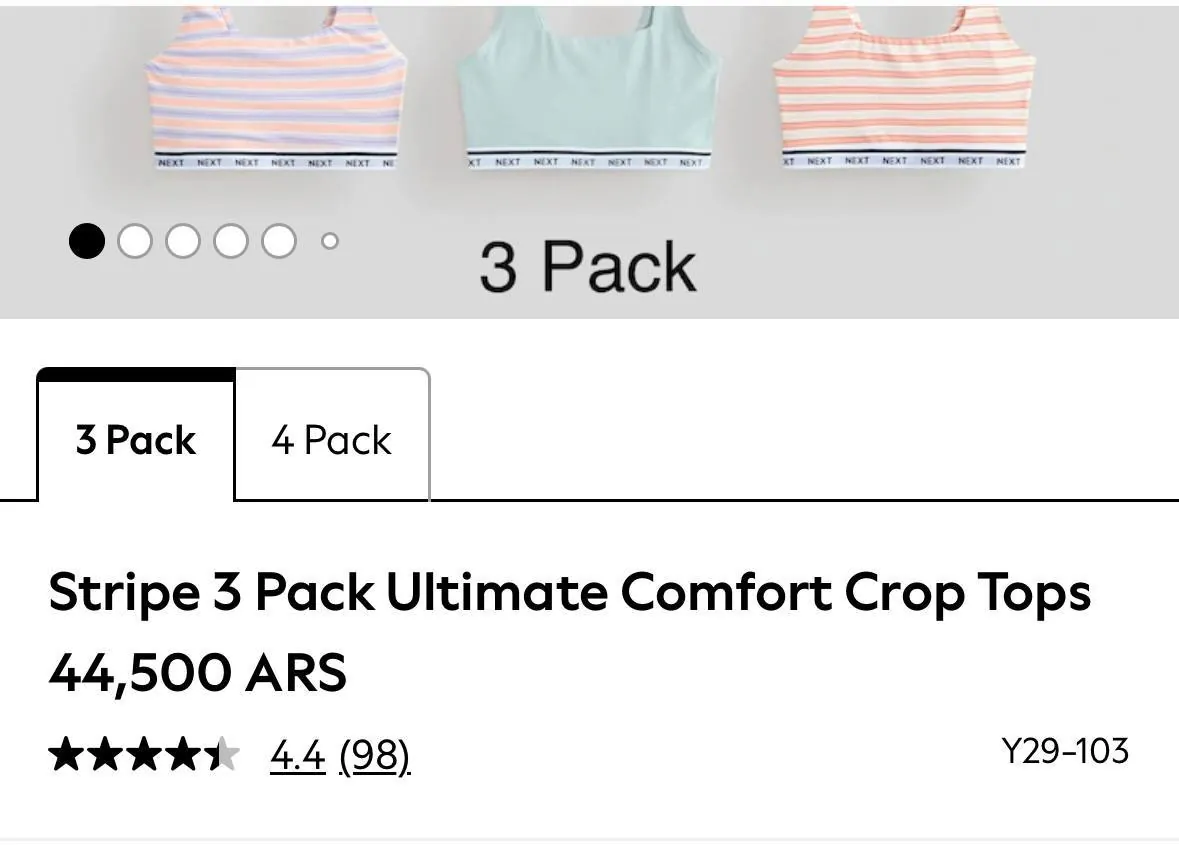The height and width of the screenshot is (855, 1179).
Task: Go to the fifth carousel image dot
Action: (x=279, y=241)
